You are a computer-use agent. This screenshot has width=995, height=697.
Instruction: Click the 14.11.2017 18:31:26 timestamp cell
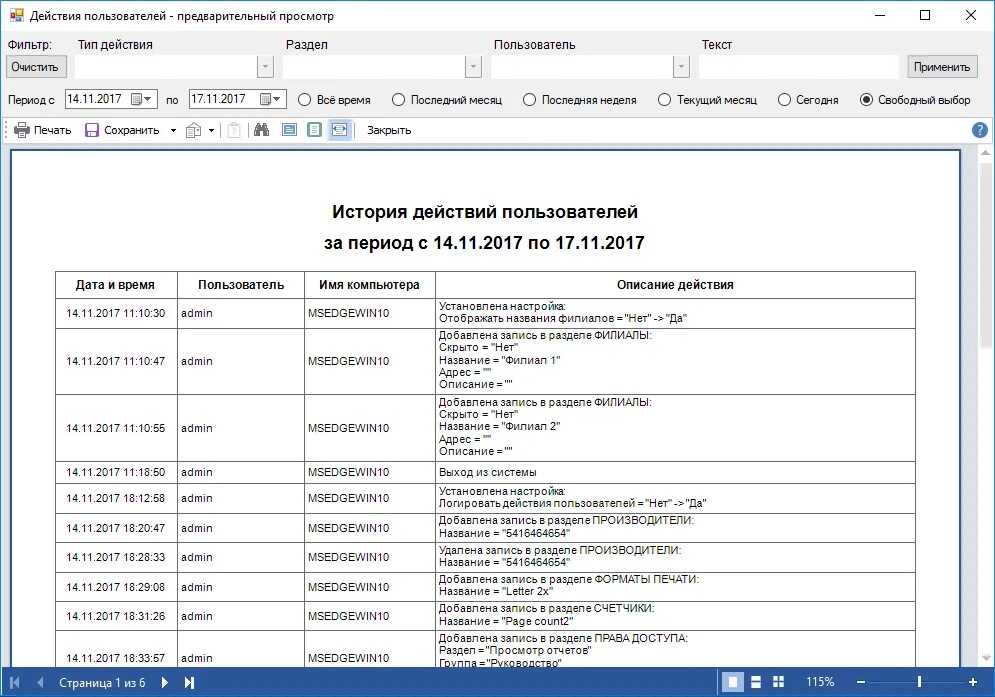[115, 616]
